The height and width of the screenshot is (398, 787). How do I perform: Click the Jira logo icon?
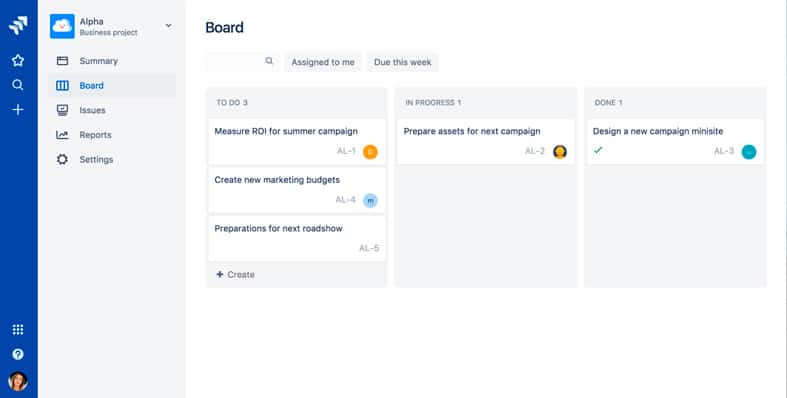18,26
